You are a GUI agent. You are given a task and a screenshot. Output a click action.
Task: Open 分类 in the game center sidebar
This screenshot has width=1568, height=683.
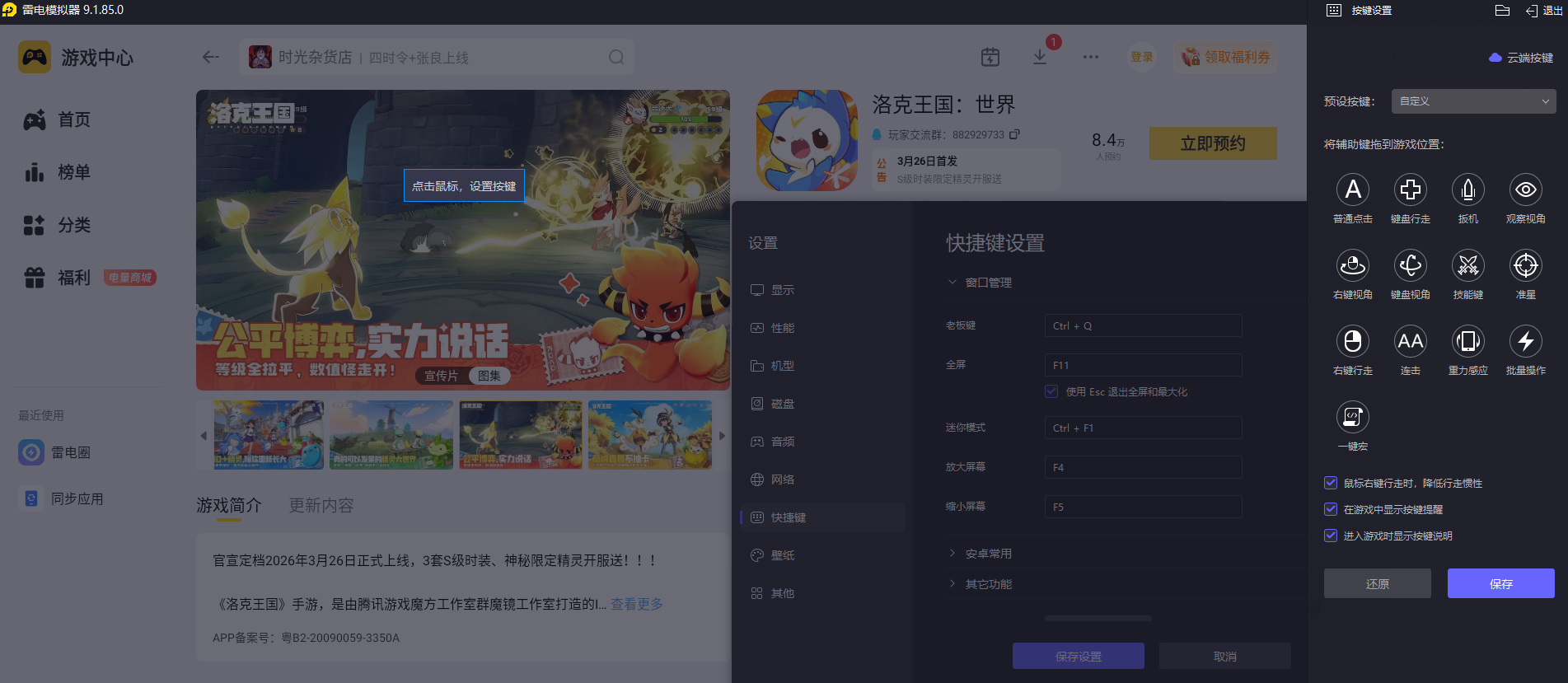pyautogui.click(x=58, y=225)
